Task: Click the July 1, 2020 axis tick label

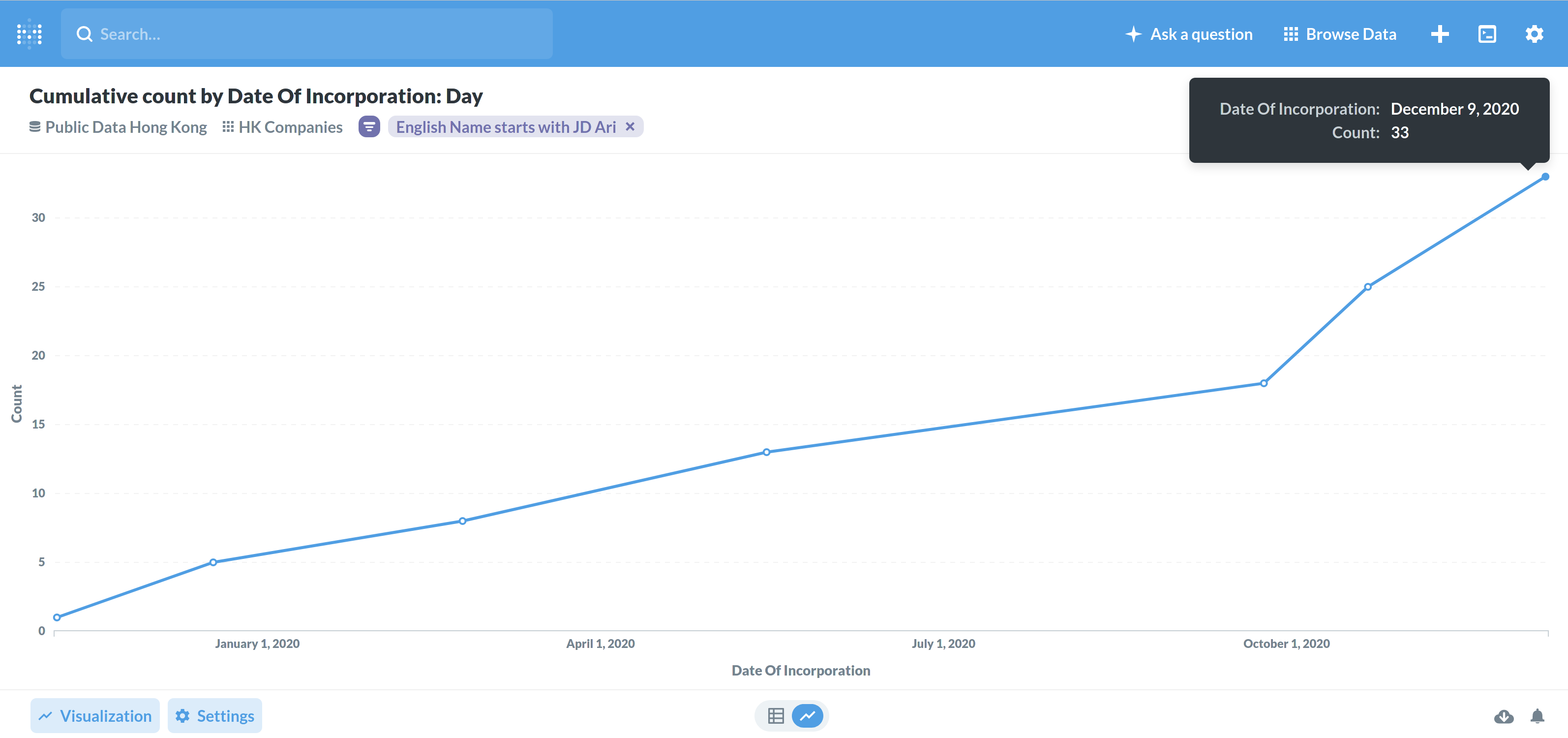Action: coord(943,644)
